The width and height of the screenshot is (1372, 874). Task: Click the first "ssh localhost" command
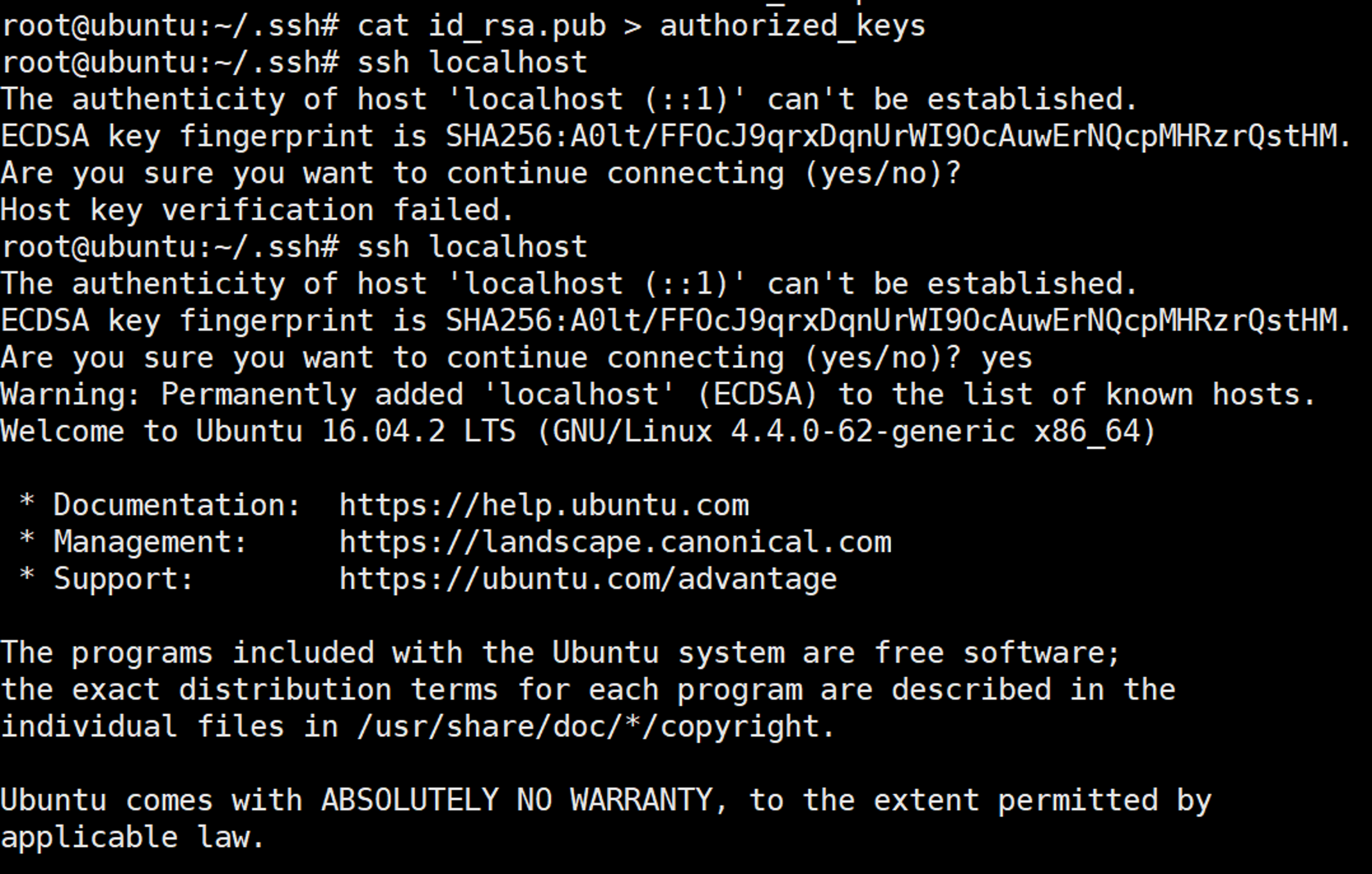[x=472, y=63]
